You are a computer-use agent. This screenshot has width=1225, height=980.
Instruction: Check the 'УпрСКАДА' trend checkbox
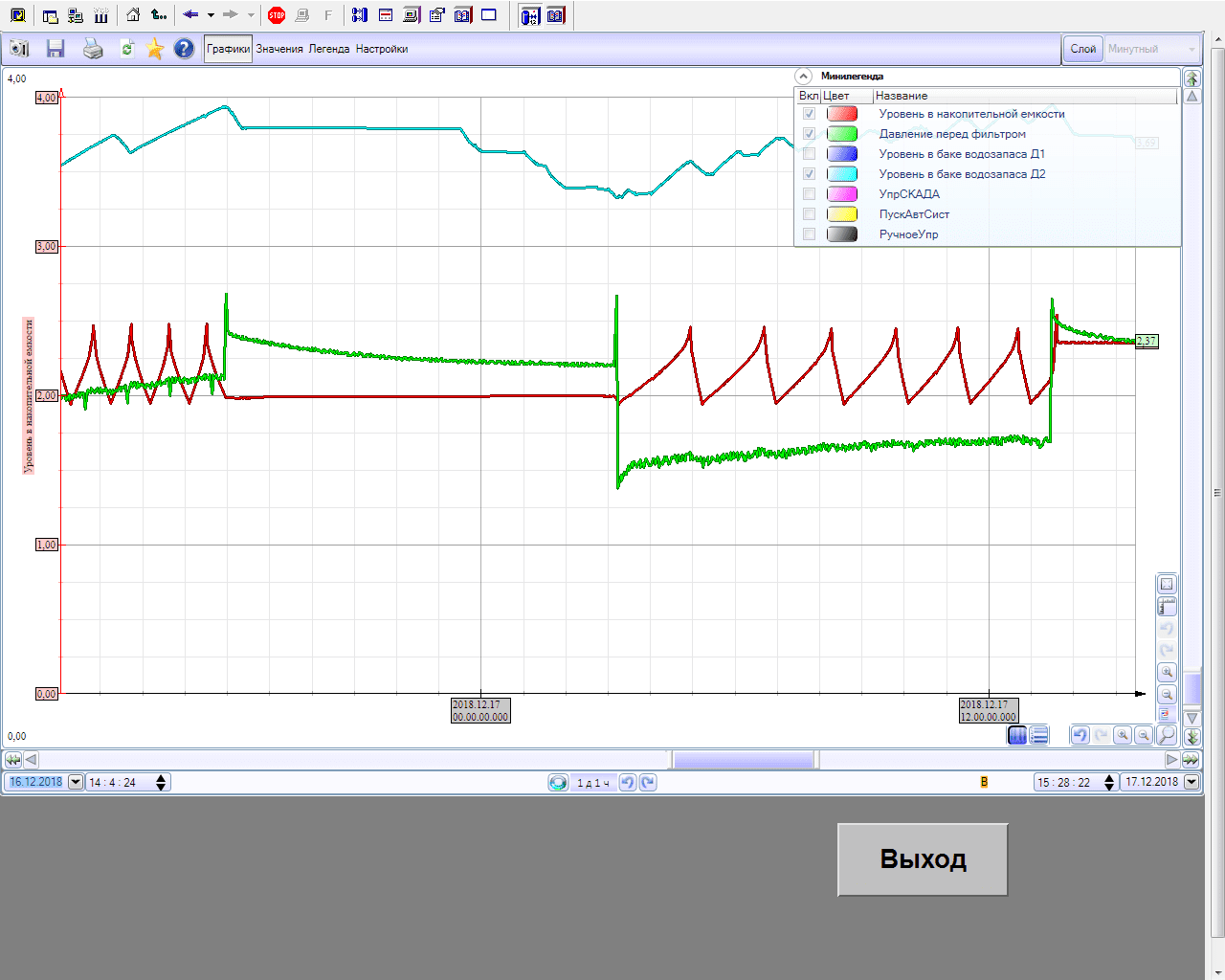click(x=810, y=194)
